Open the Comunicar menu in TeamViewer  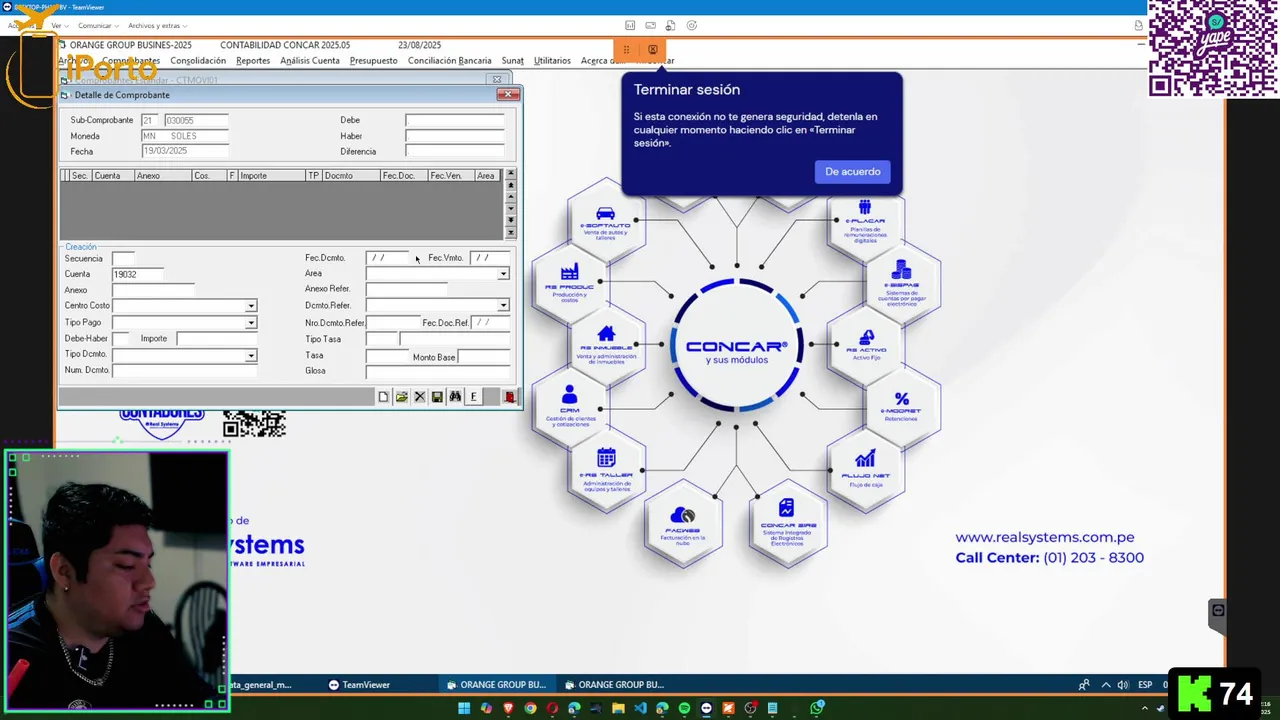click(x=98, y=25)
